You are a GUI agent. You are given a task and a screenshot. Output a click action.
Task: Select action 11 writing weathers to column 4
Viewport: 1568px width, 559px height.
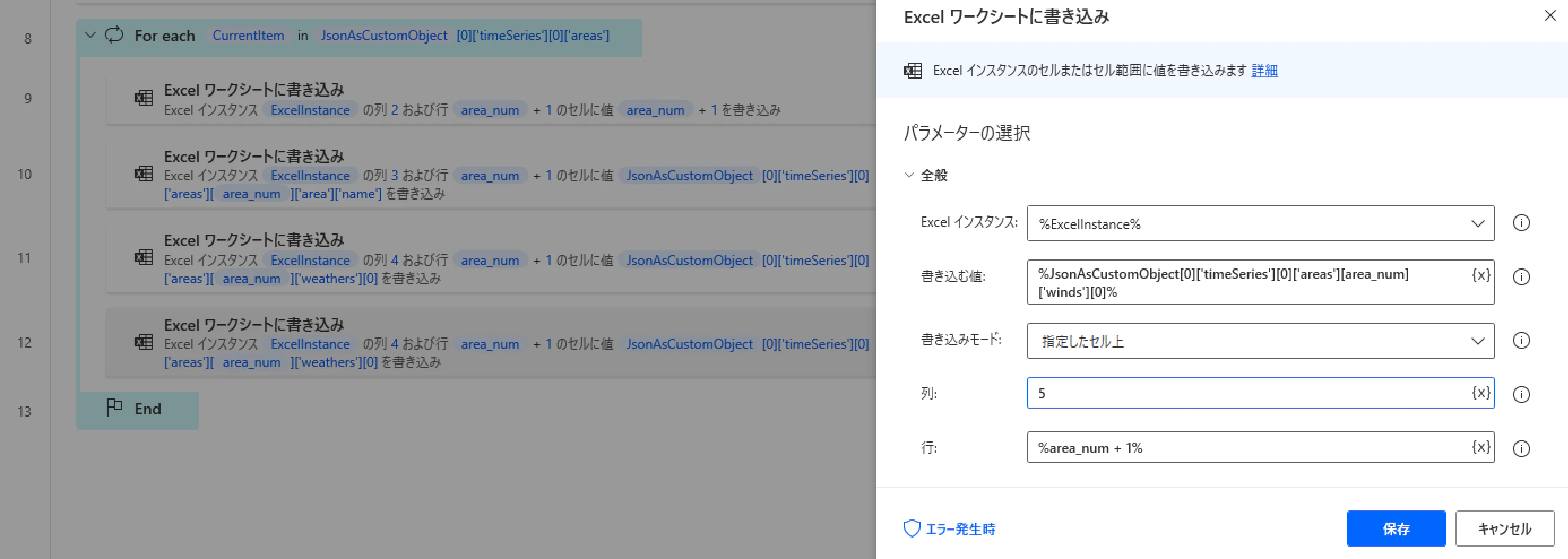click(491, 258)
